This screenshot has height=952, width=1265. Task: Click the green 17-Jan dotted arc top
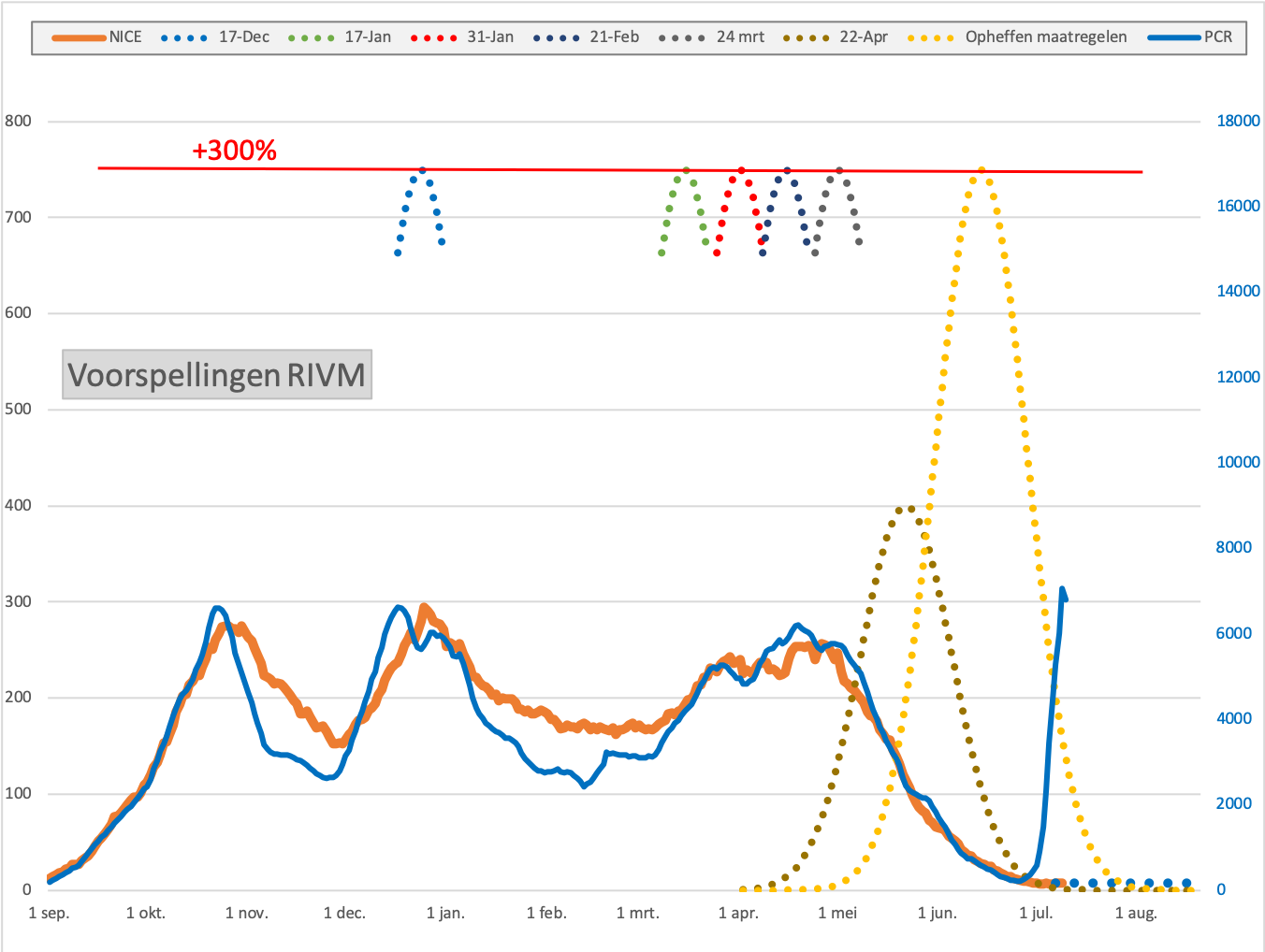(x=686, y=170)
